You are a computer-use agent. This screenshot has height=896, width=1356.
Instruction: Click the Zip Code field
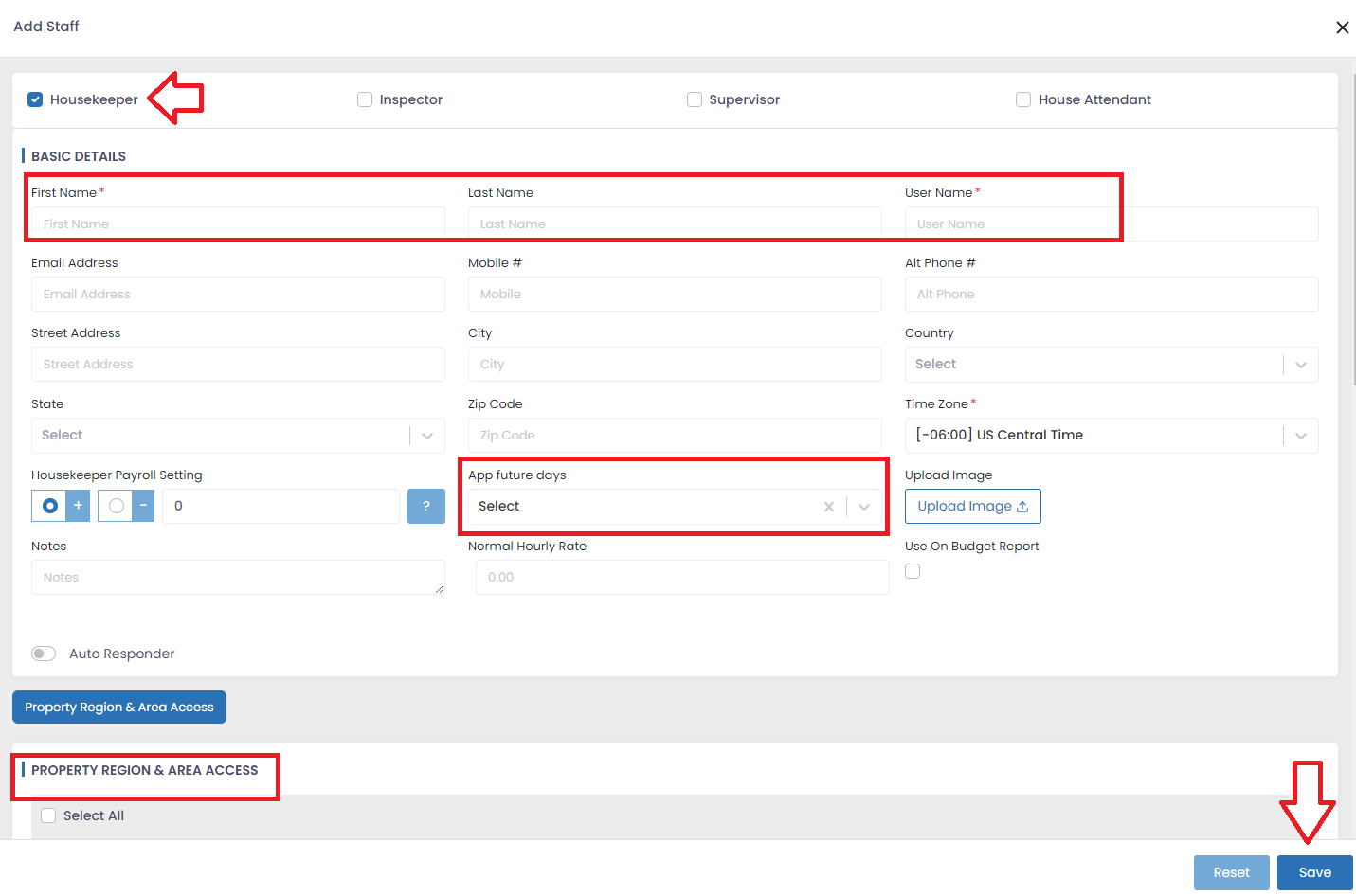(675, 435)
